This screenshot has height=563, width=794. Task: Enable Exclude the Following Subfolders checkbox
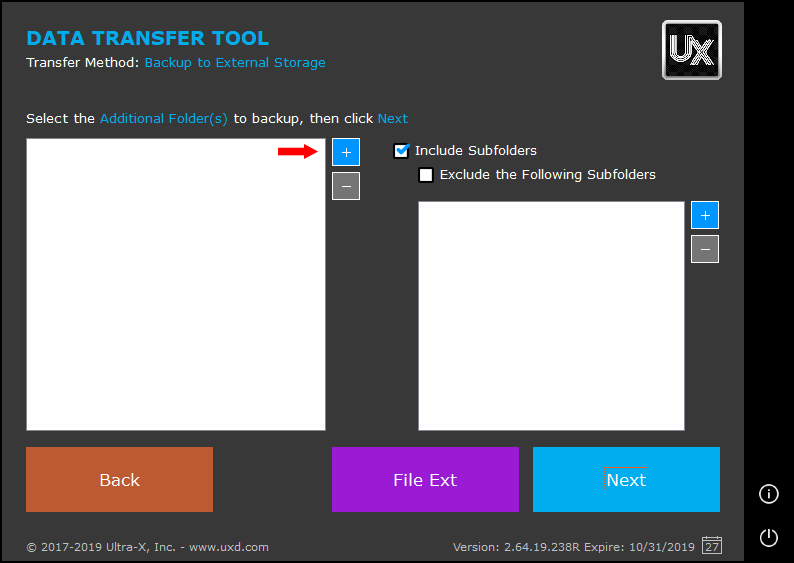(x=426, y=175)
